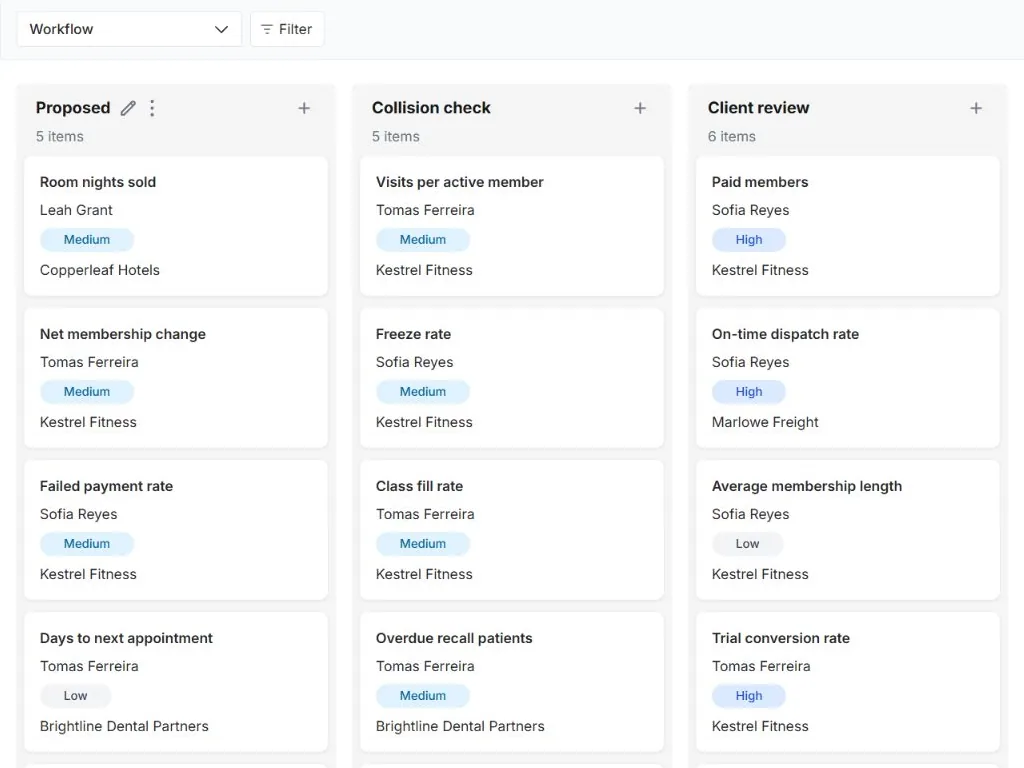Open the Trial conversion rate card
The height and width of the screenshot is (768, 1024).
tap(848, 682)
